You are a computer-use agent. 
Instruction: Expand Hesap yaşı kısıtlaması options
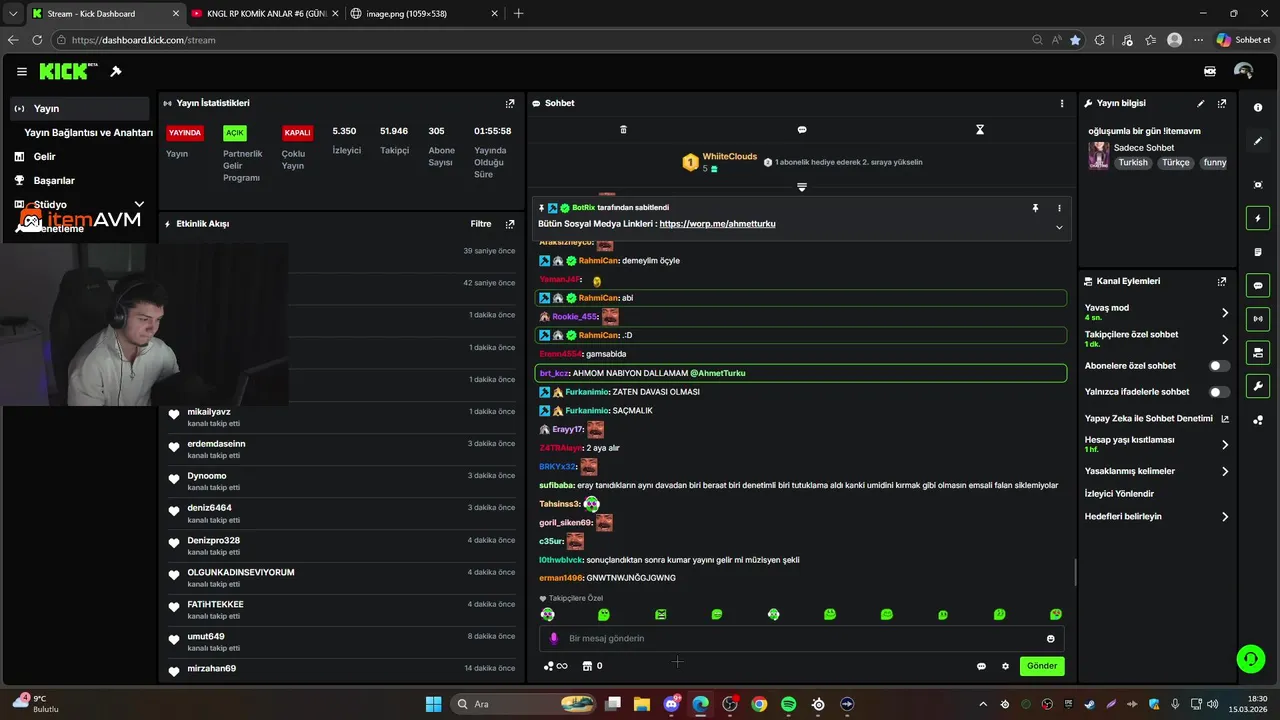point(1225,444)
